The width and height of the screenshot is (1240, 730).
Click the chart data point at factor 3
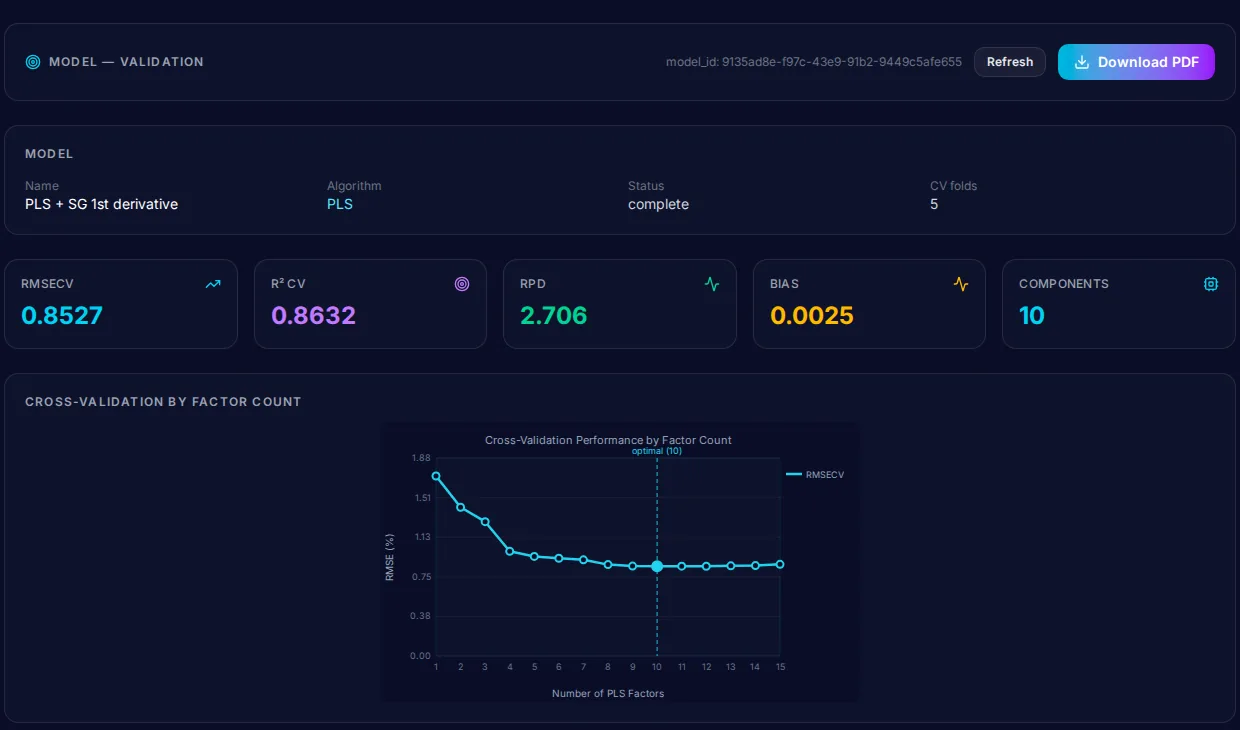[x=485, y=521]
